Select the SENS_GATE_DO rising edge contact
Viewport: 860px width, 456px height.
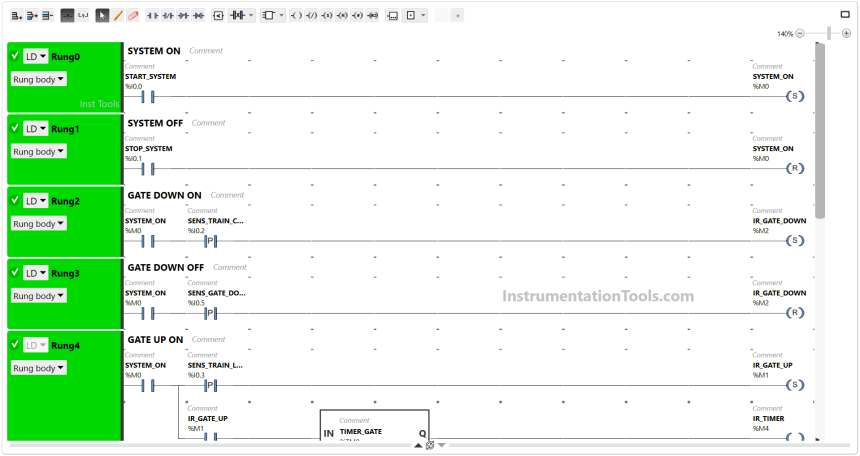coord(211,313)
